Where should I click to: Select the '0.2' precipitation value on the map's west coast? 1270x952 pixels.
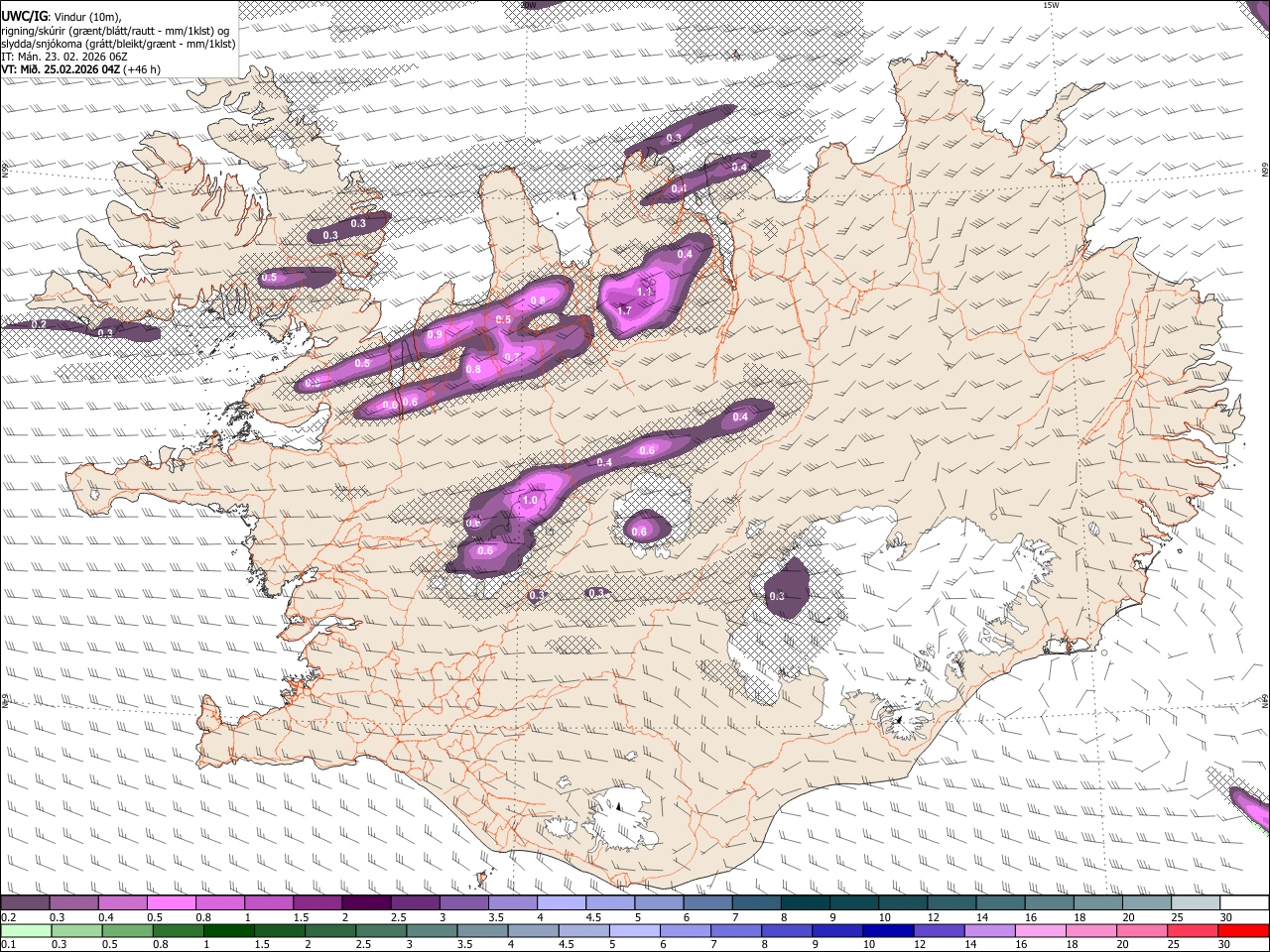(40, 324)
